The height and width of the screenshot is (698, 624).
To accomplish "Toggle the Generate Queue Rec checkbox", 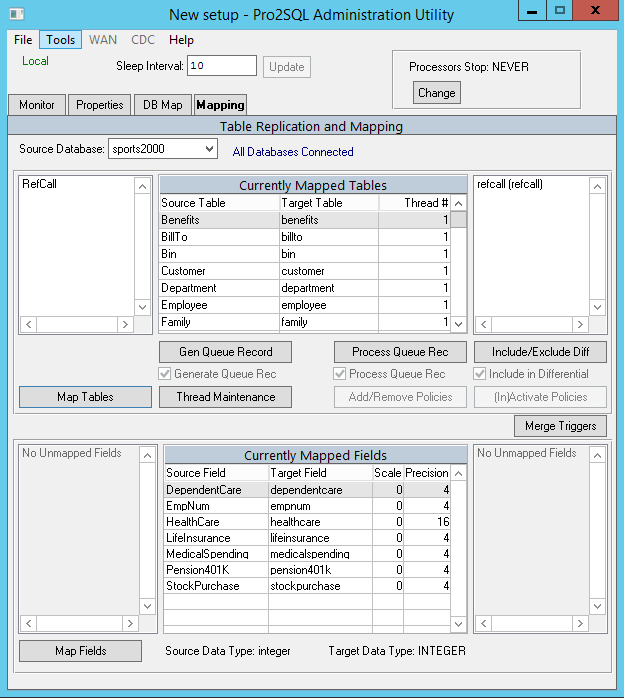I will pos(165,373).
